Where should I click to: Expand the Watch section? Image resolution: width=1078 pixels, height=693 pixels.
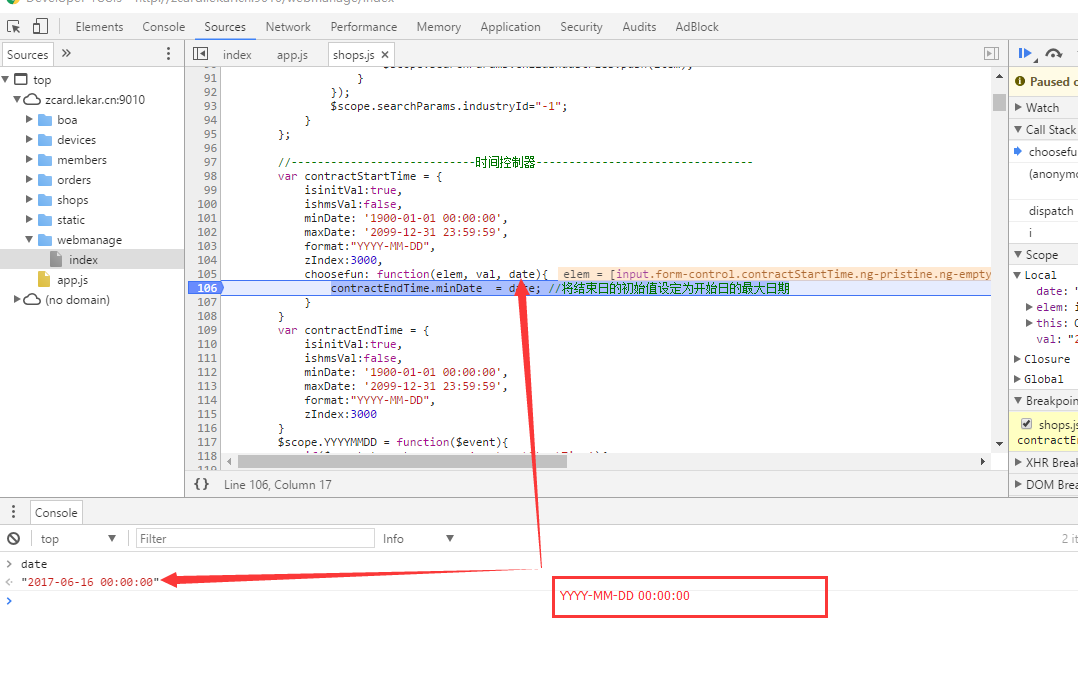coord(1019,107)
